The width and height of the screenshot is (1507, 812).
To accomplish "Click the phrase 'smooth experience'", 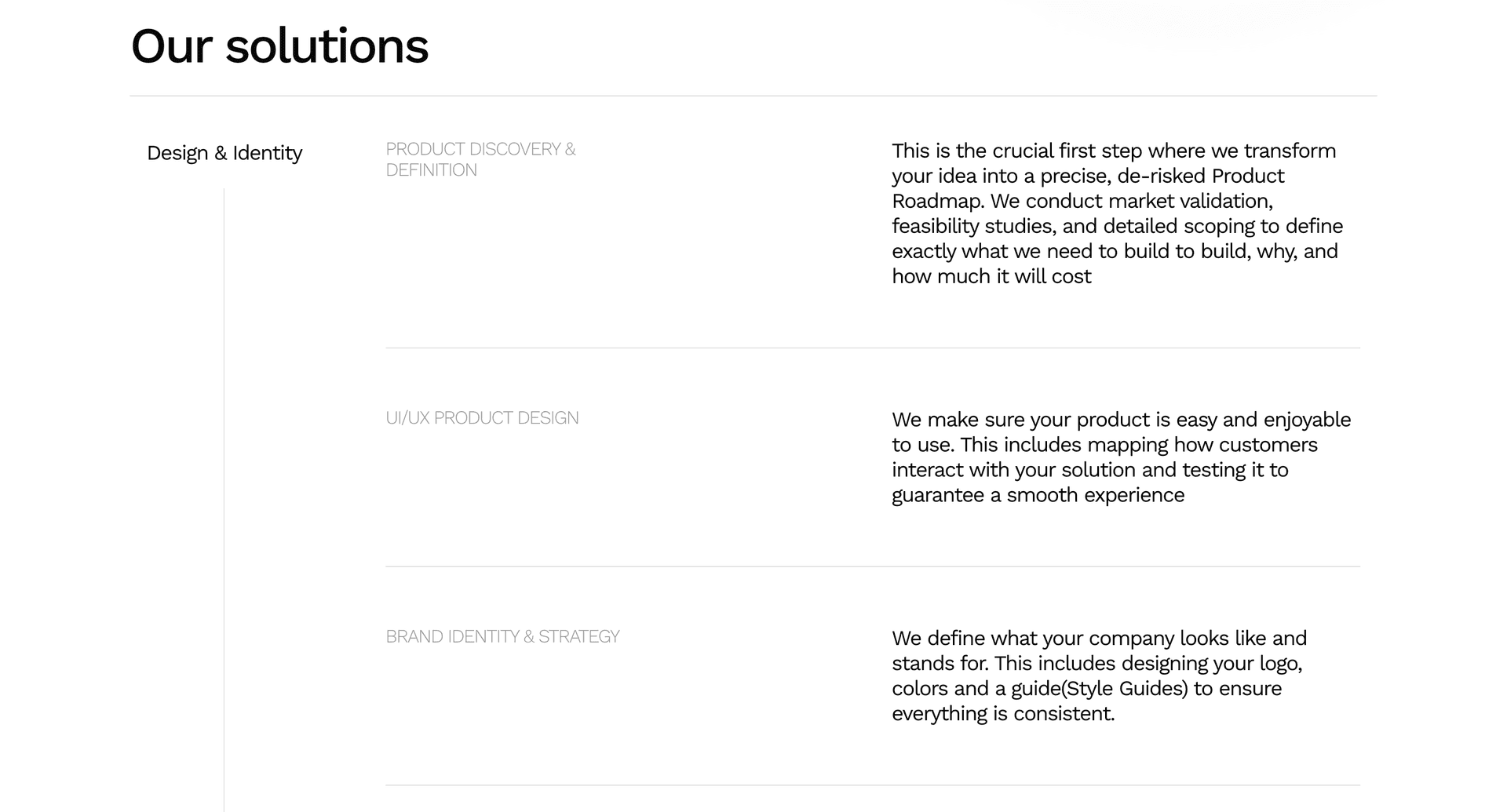I will point(1096,495).
